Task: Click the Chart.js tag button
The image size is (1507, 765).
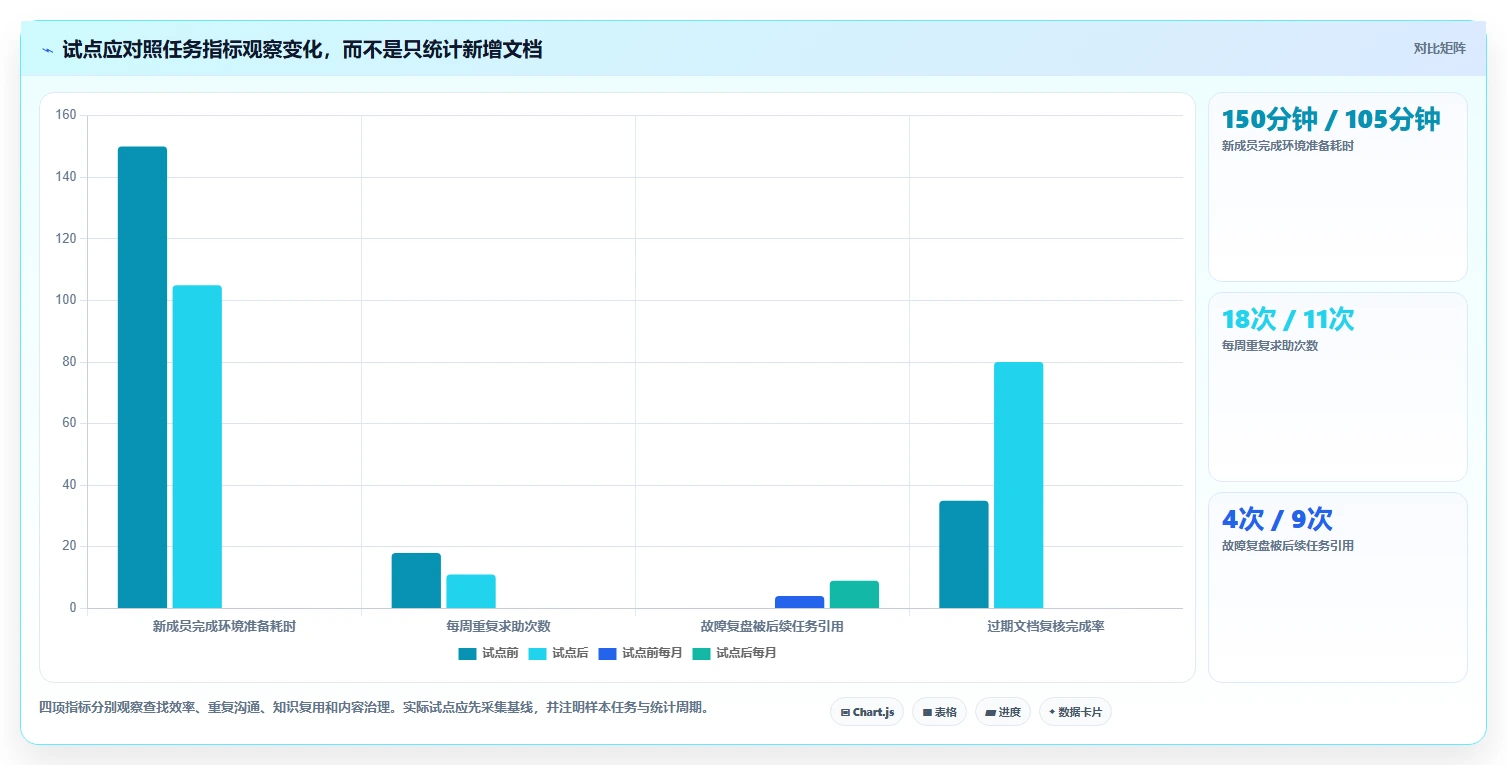Action: pos(867,712)
